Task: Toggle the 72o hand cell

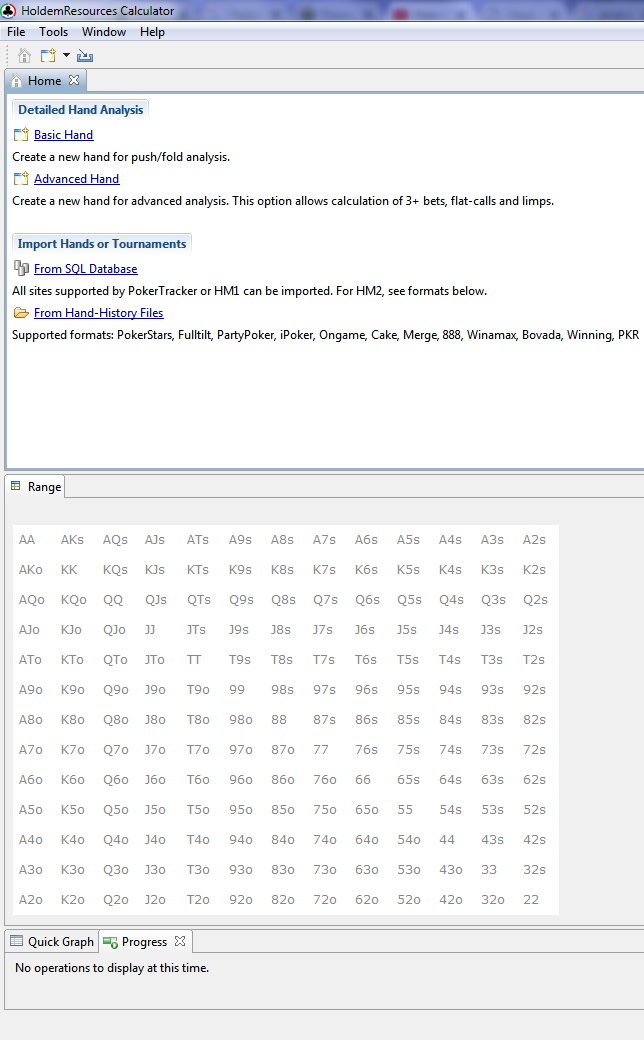Action: click(x=325, y=900)
